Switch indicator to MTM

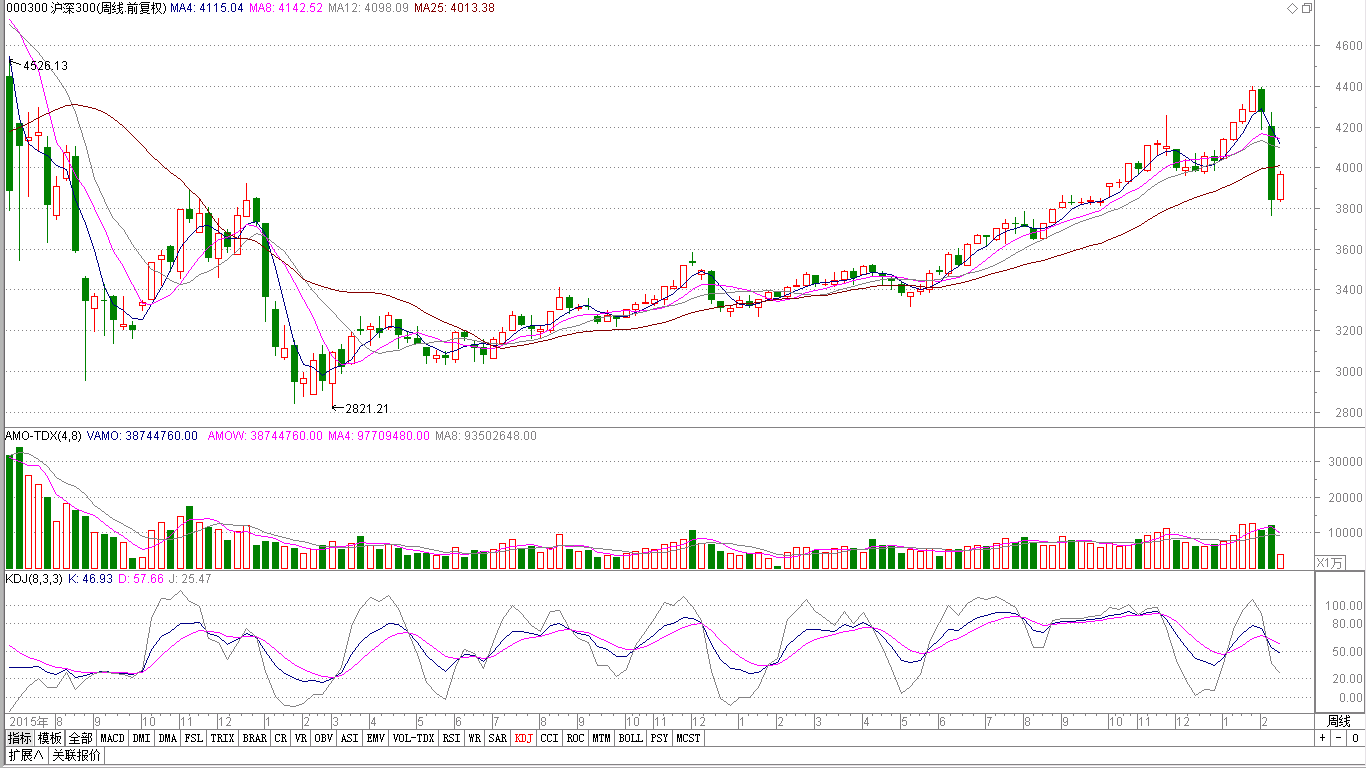(601, 738)
